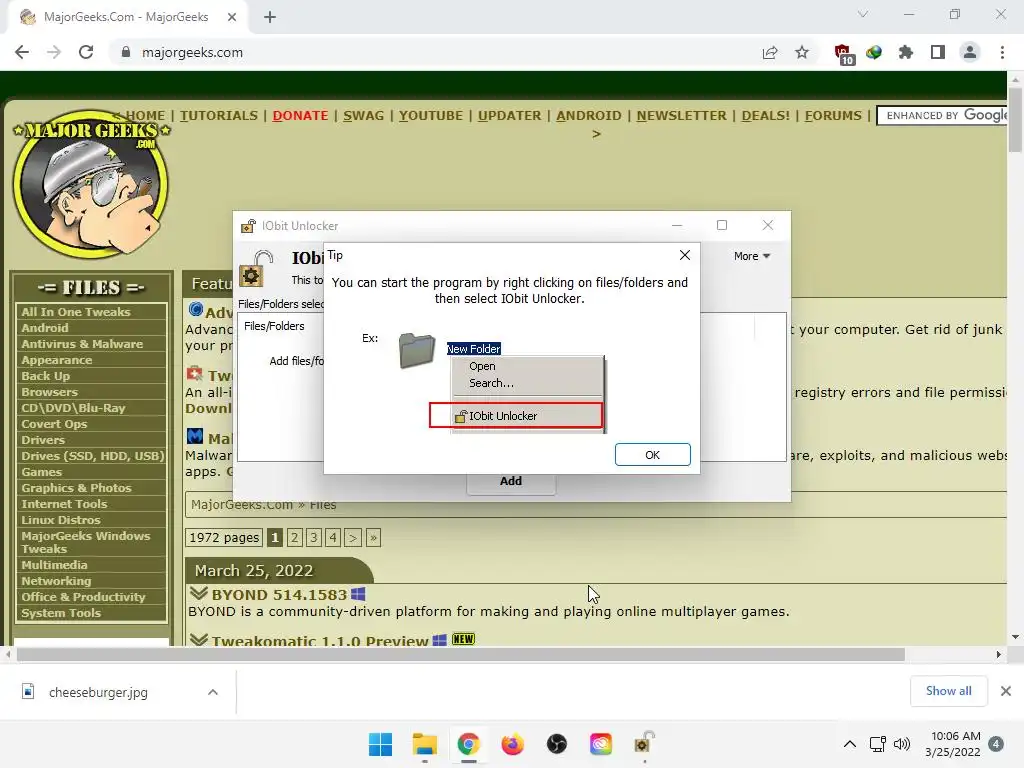
Task: Go back using the browser back arrow
Action: (22, 52)
